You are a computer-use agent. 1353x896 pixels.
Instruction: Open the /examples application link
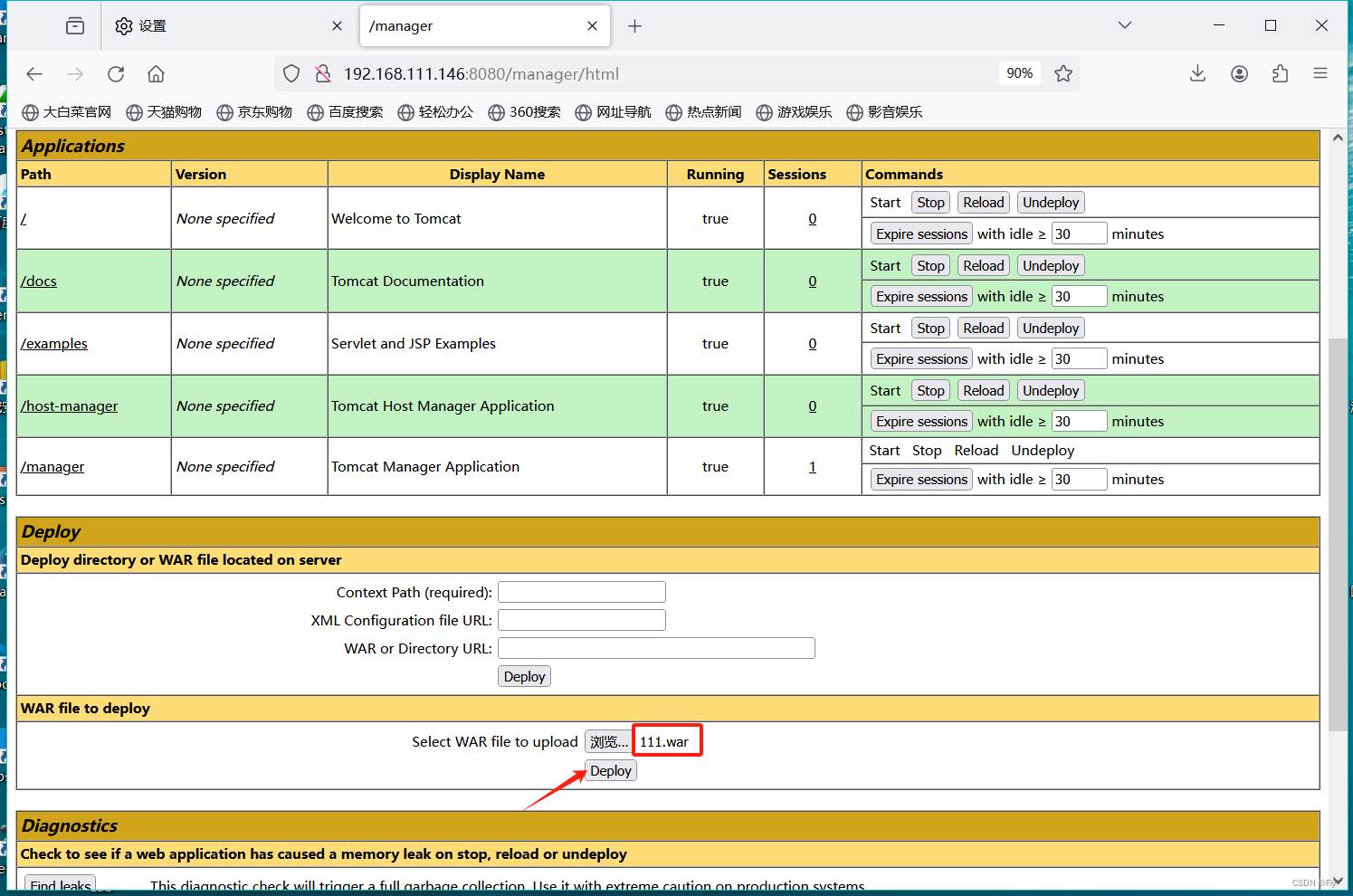54,344
